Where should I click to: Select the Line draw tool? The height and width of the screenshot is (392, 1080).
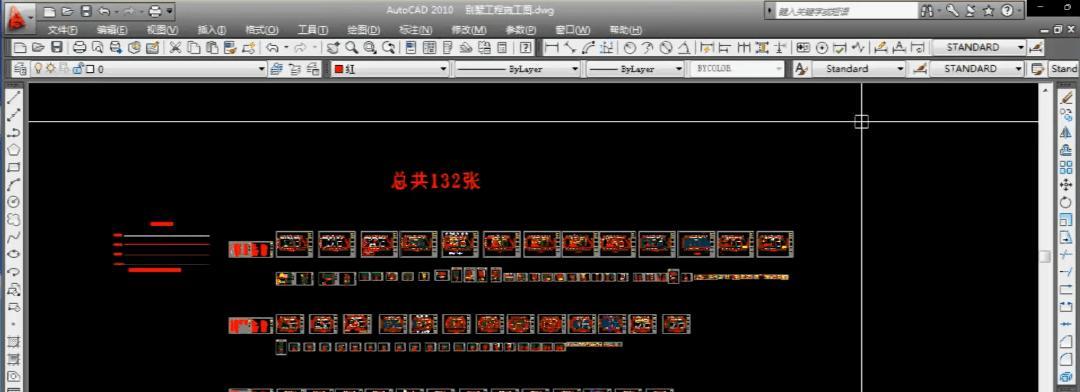coord(13,98)
